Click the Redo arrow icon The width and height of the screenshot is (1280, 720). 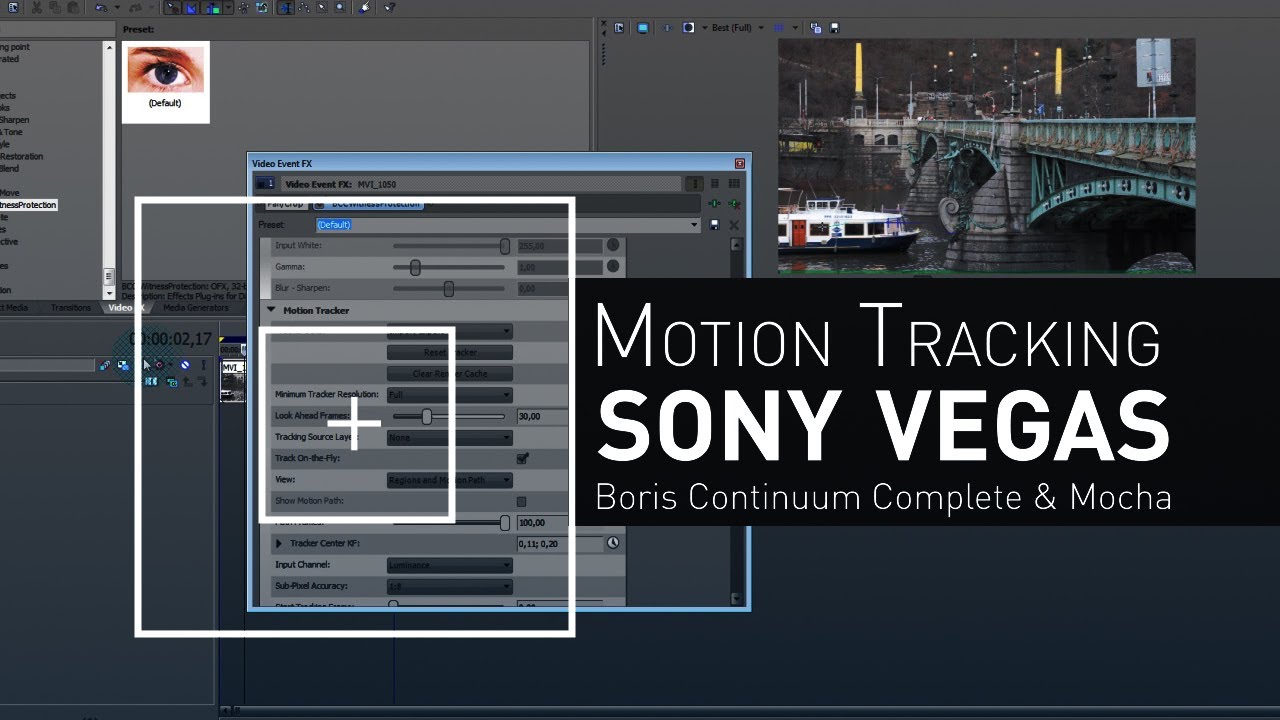[135, 7]
